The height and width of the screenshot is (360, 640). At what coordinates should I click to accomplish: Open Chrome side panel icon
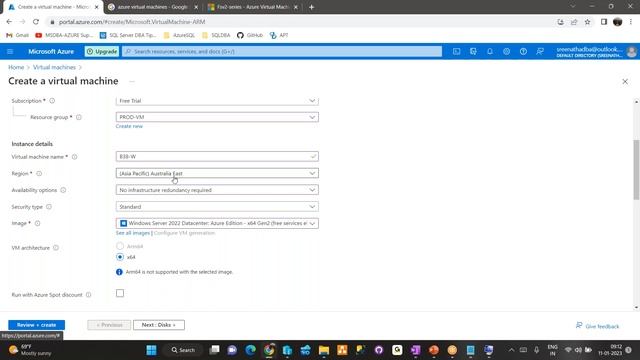(x=604, y=22)
